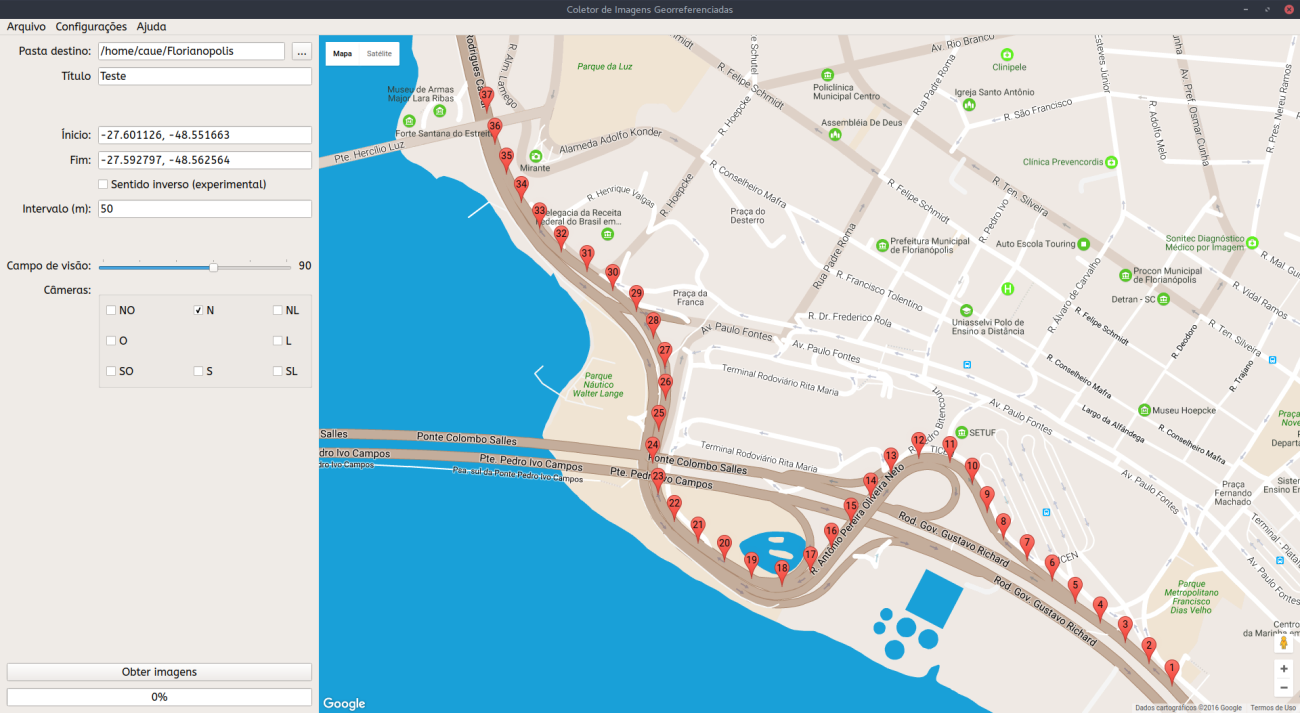Switch map to Satélite view
The height and width of the screenshot is (713, 1300).
click(379, 53)
